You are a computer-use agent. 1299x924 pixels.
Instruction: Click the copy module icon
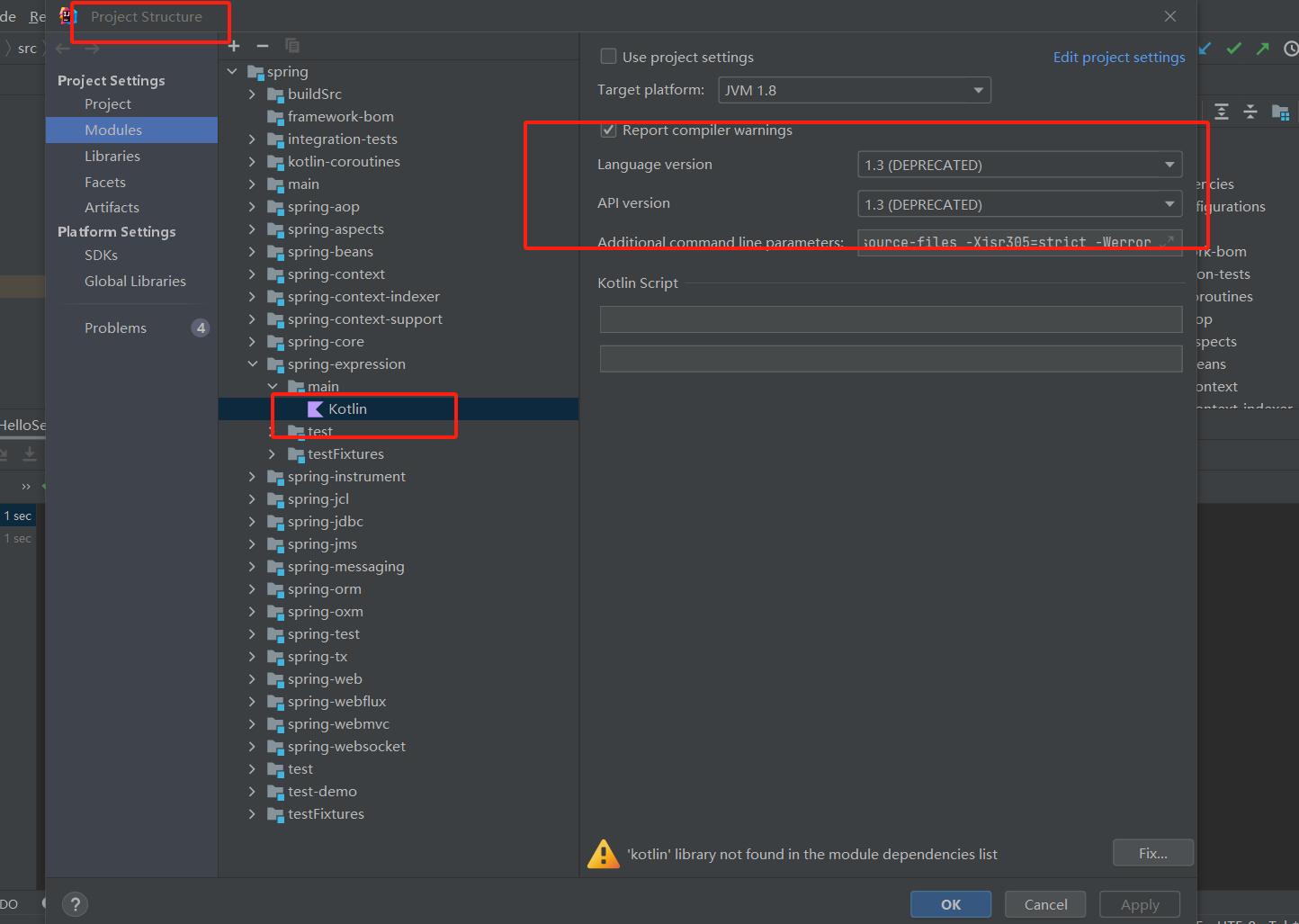click(x=291, y=46)
